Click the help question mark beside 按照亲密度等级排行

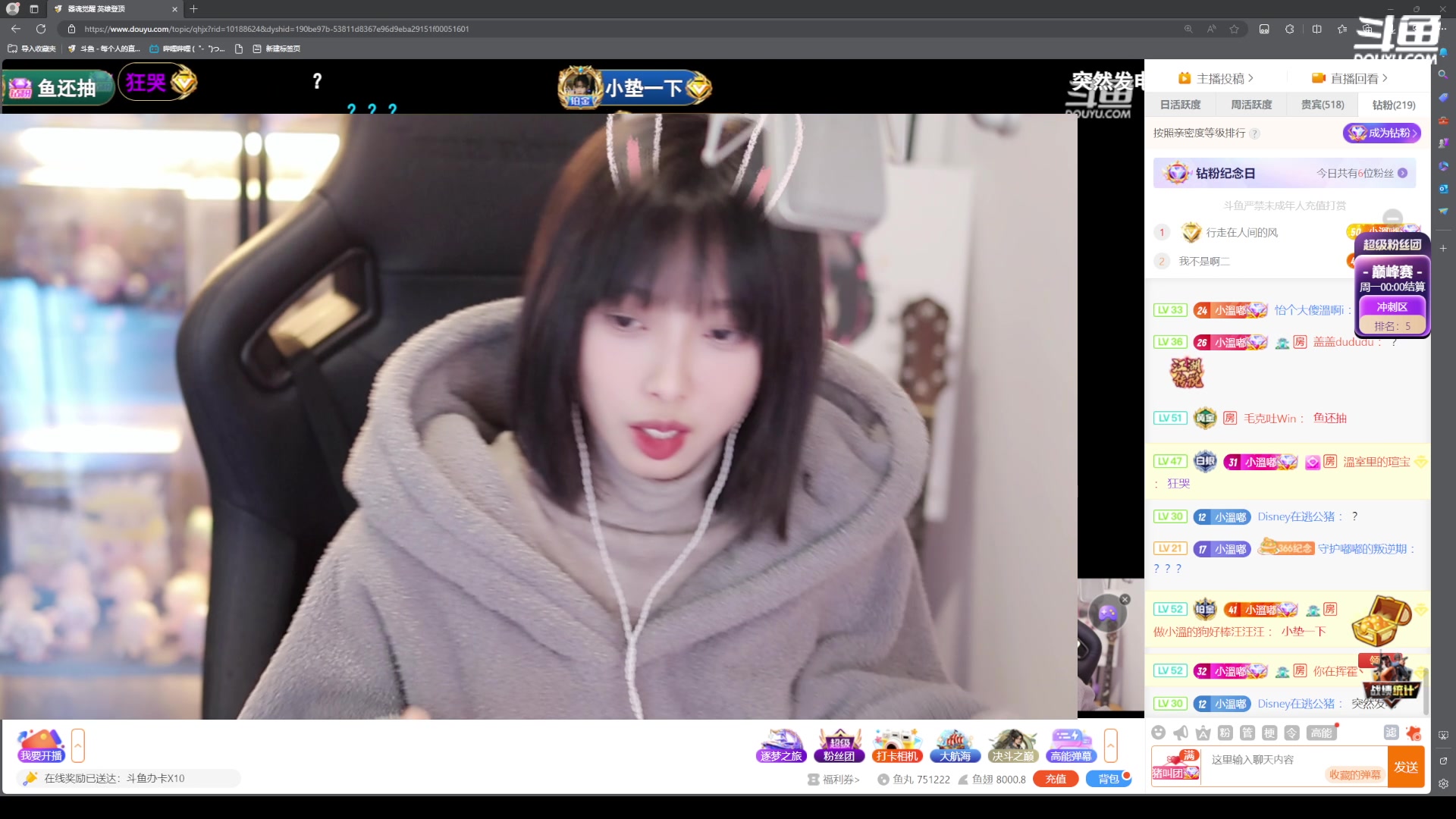coord(1254,133)
